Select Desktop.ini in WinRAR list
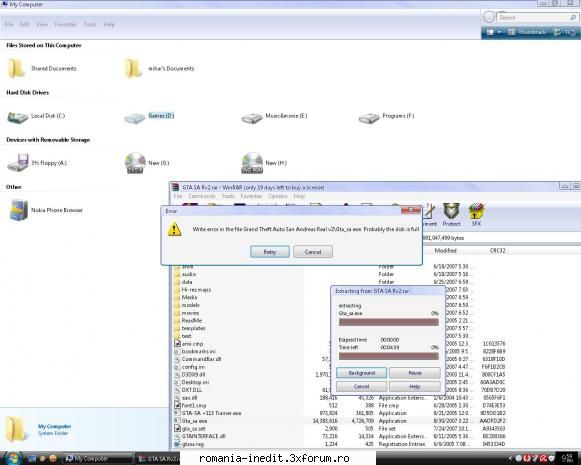 (195, 382)
